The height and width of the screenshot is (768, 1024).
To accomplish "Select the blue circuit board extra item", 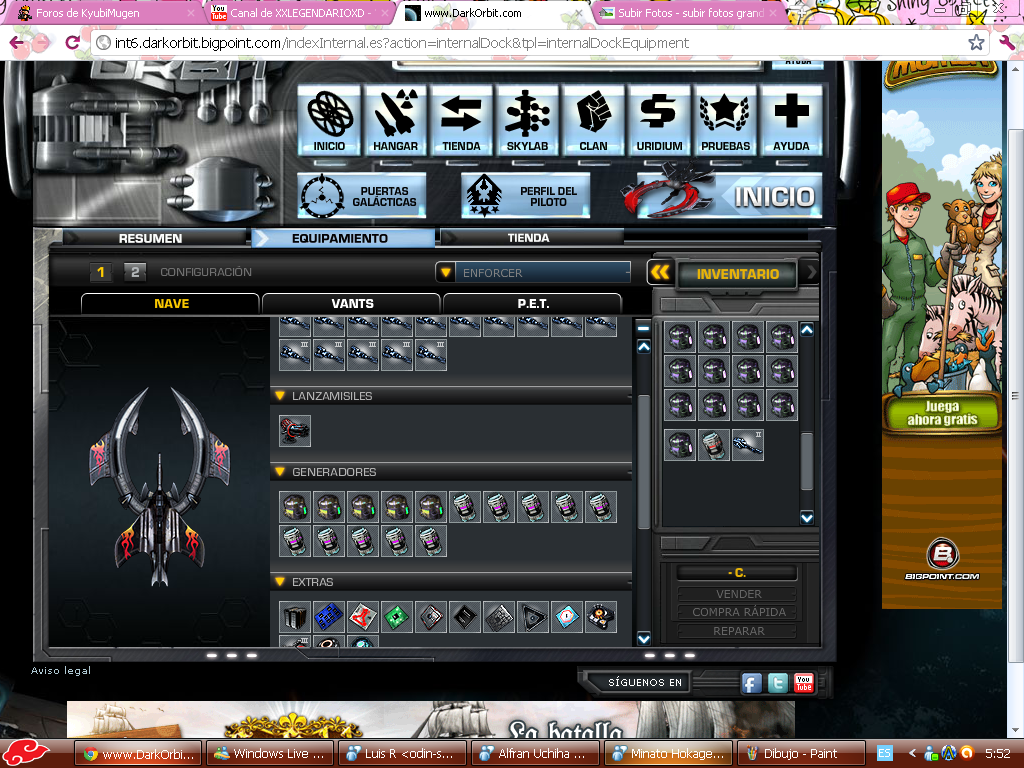I will (x=329, y=617).
